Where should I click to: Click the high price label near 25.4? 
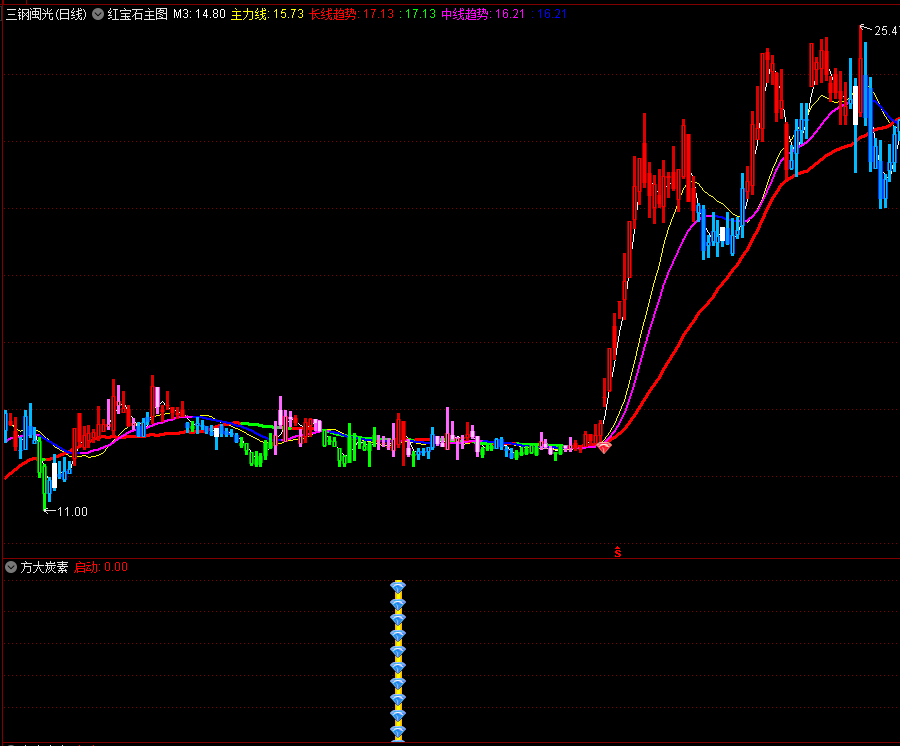[x=886, y=30]
